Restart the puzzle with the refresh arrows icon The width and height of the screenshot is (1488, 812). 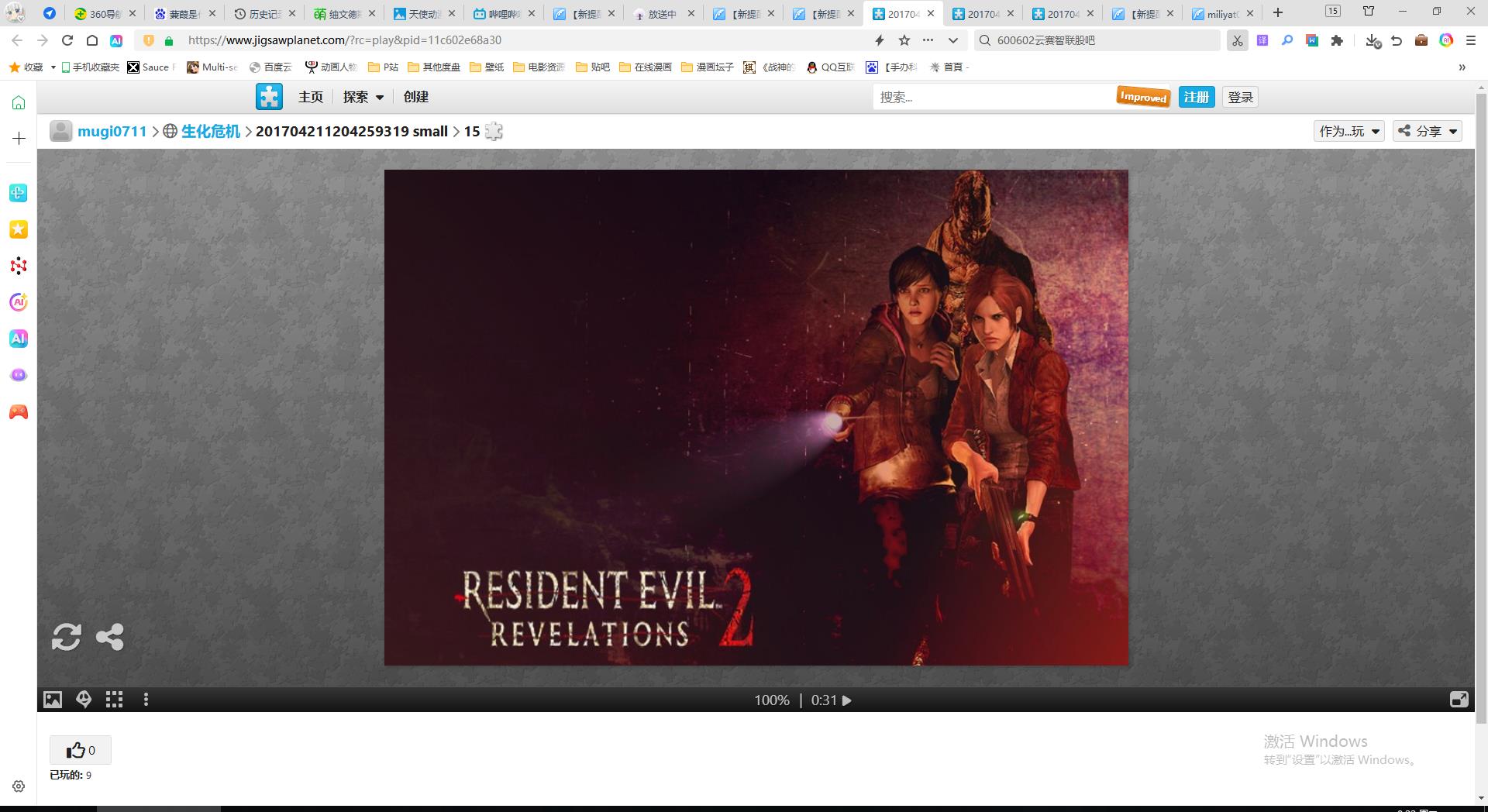[67, 637]
